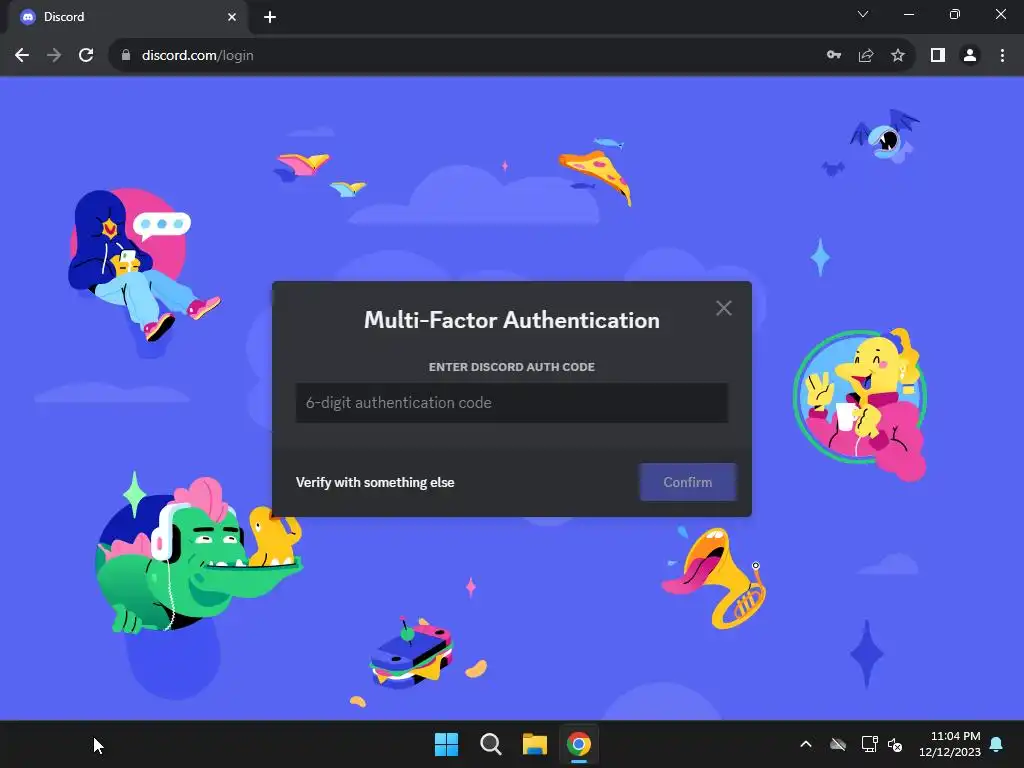
Task: Click the browser forward arrow
Action: click(x=54, y=56)
